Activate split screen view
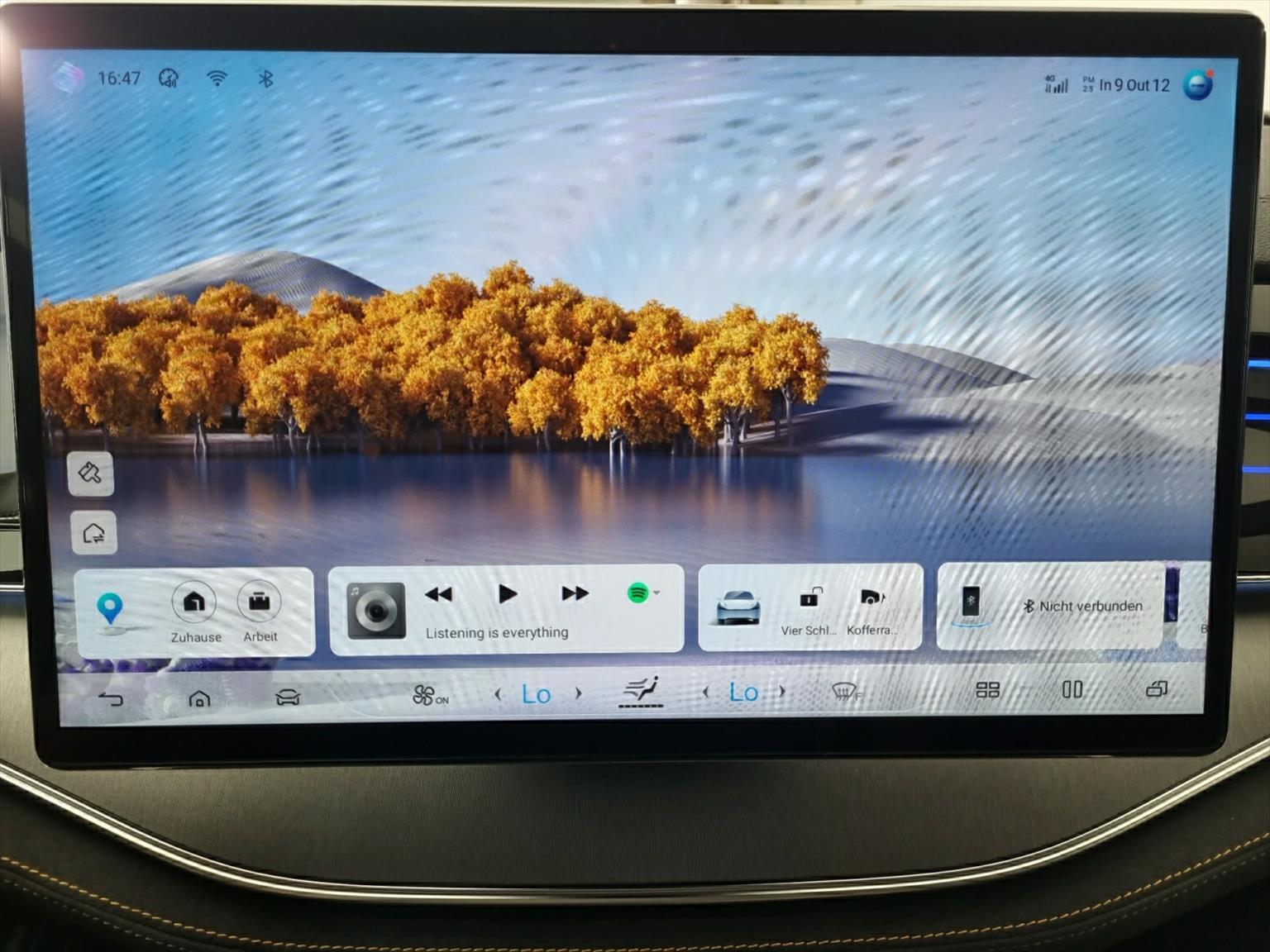Screen dimensions: 1270x952 tap(1072, 689)
